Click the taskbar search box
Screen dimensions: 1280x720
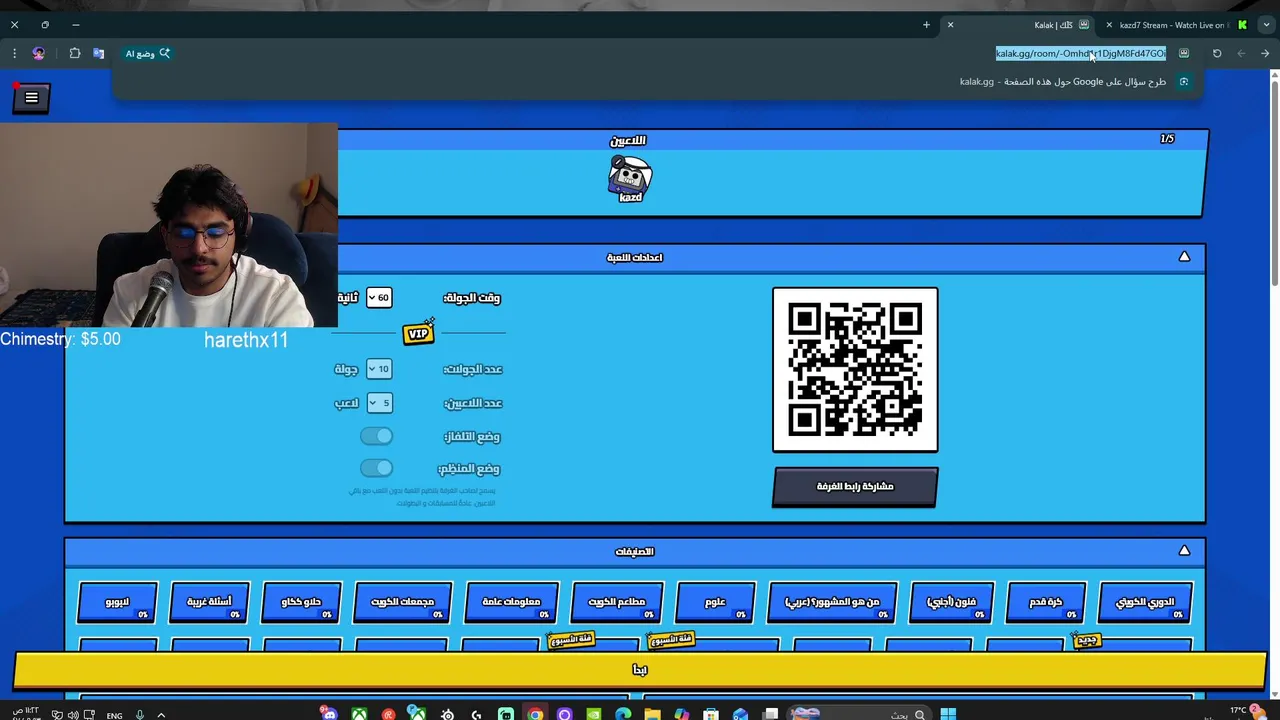860,713
